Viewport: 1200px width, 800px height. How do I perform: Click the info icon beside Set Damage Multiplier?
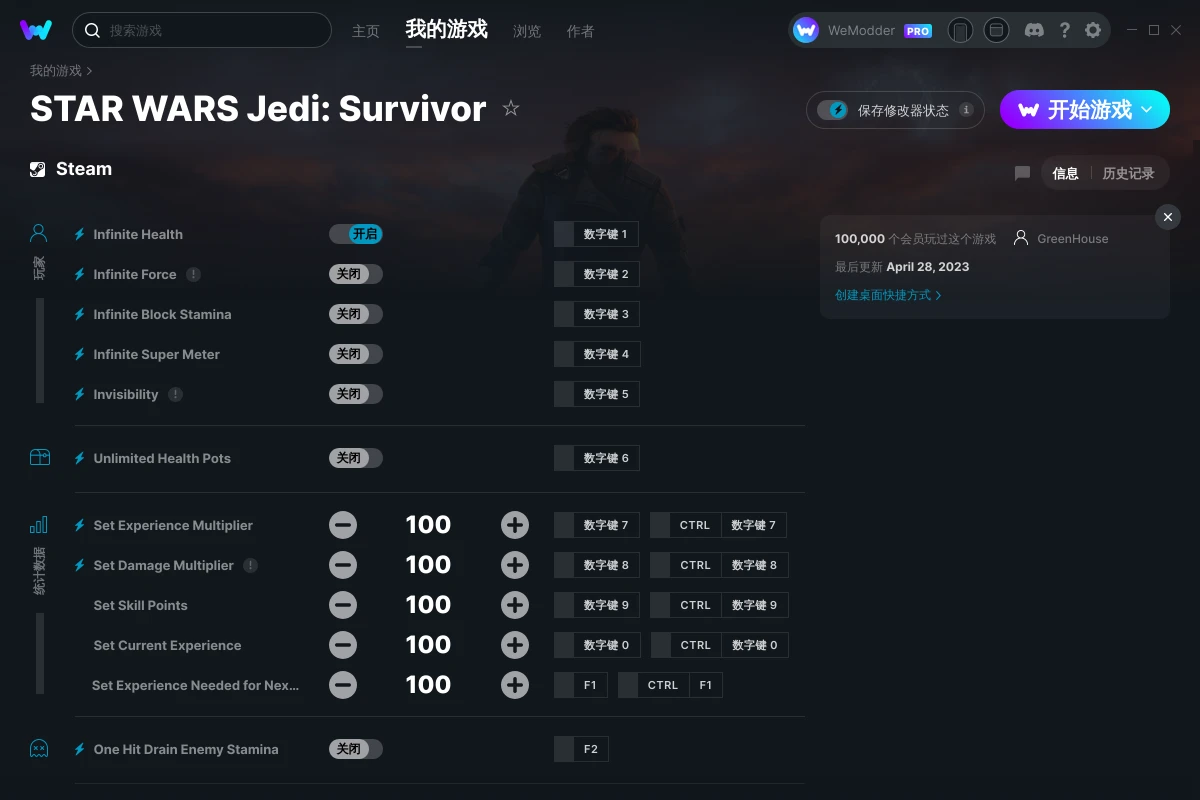(250, 565)
